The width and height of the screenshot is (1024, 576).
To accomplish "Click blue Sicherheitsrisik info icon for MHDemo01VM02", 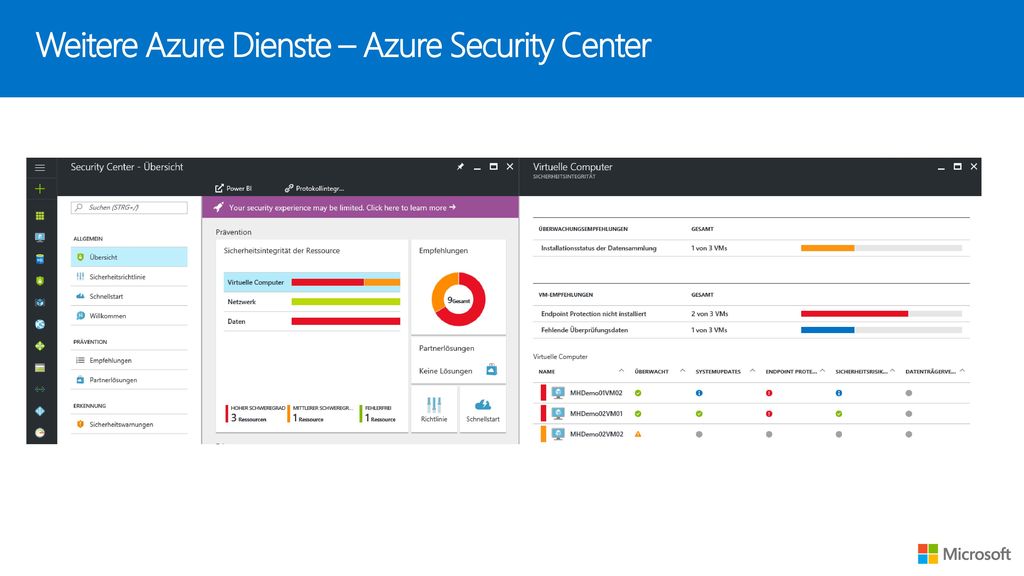I will coord(839,393).
